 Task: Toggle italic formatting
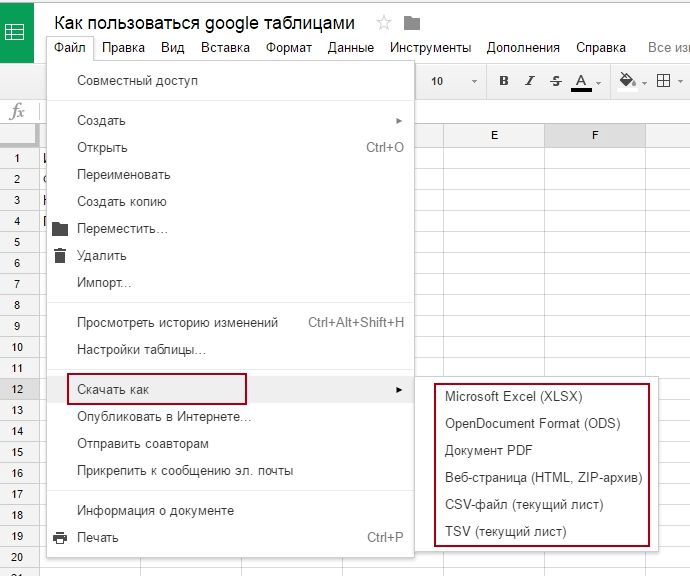pyautogui.click(x=530, y=81)
